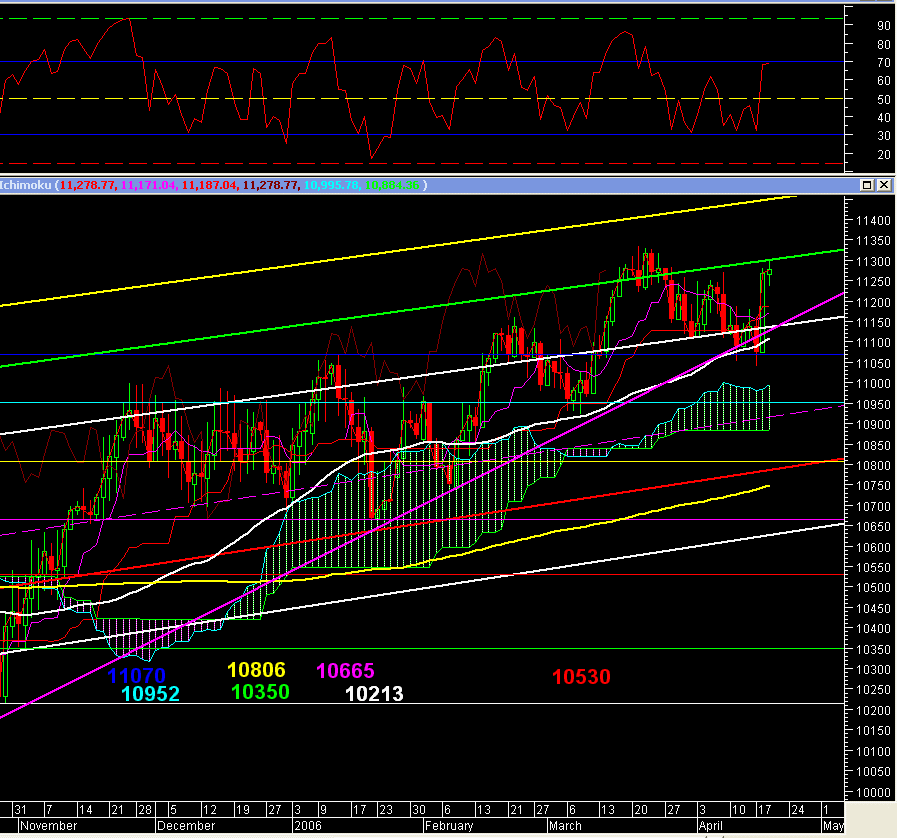Click the 19 date label in December

(243, 810)
